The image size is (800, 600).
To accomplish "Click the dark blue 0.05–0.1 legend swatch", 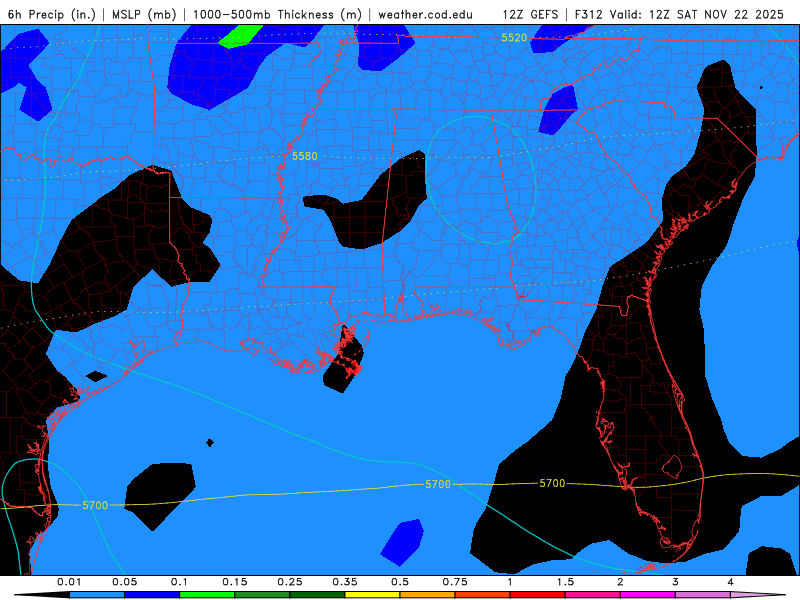I will pos(152,595).
